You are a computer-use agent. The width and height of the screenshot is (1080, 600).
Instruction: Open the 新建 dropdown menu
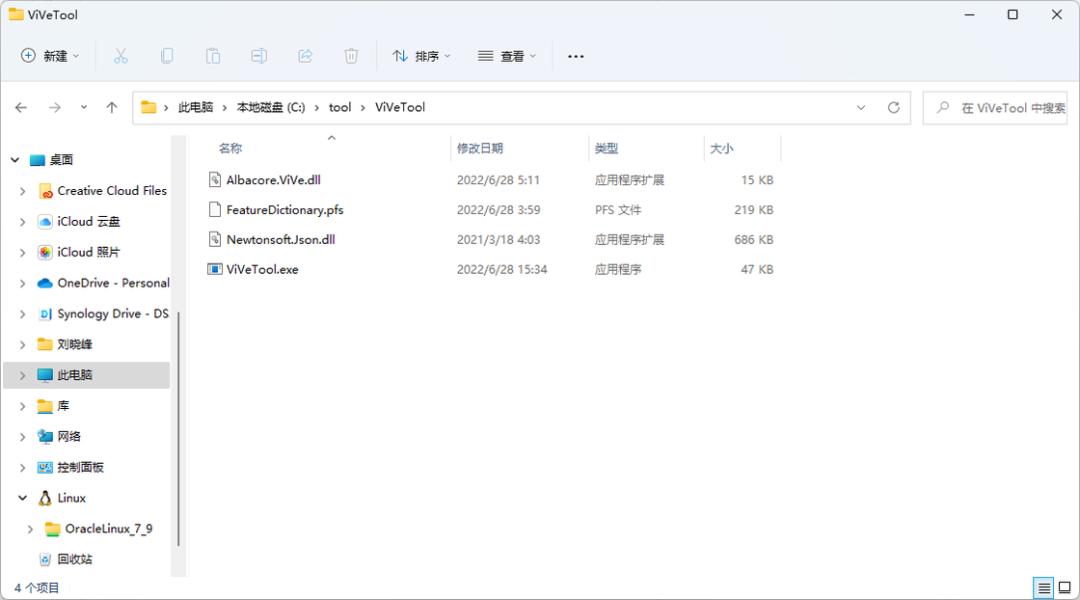pos(50,56)
